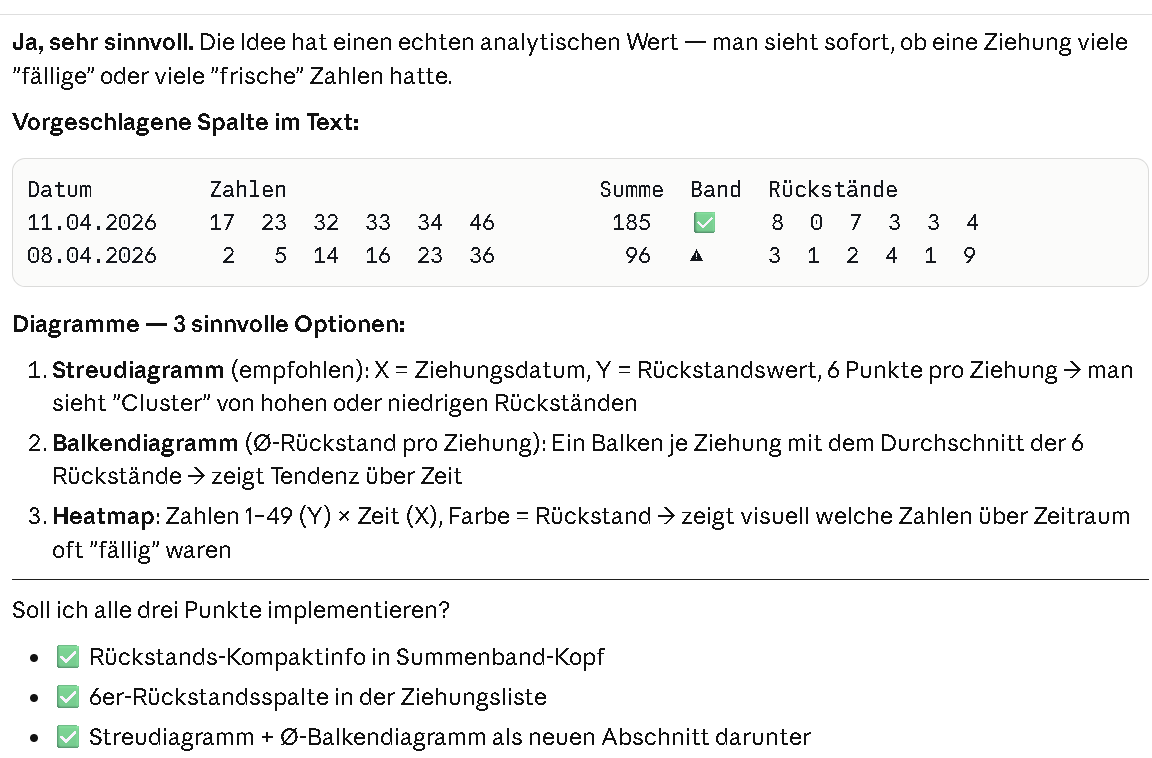
Task: Click the Datum column header in code block
Action: coord(60,190)
